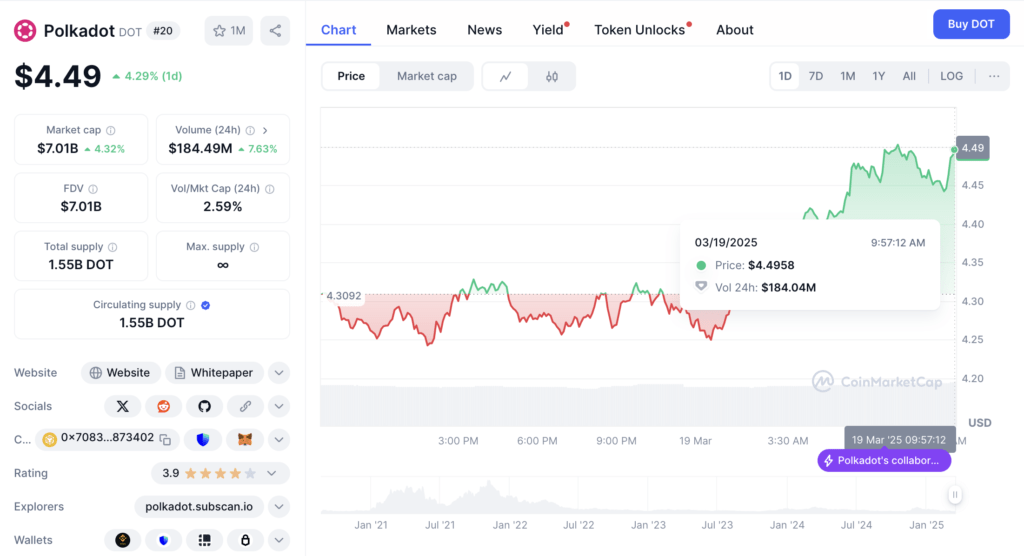Open the chain link social icon

coord(246,406)
